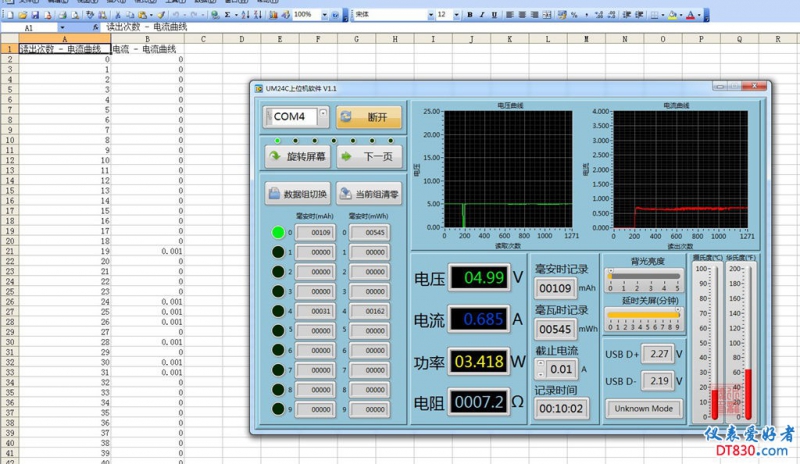Click the 断开 disconnect button

tap(368, 117)
